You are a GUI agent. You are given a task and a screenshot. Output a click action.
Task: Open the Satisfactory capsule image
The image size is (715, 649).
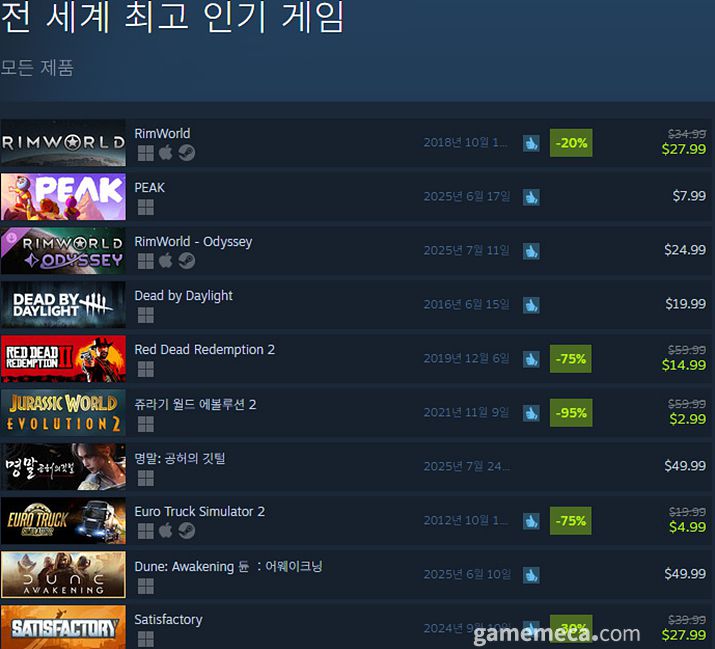coord(63,627)
